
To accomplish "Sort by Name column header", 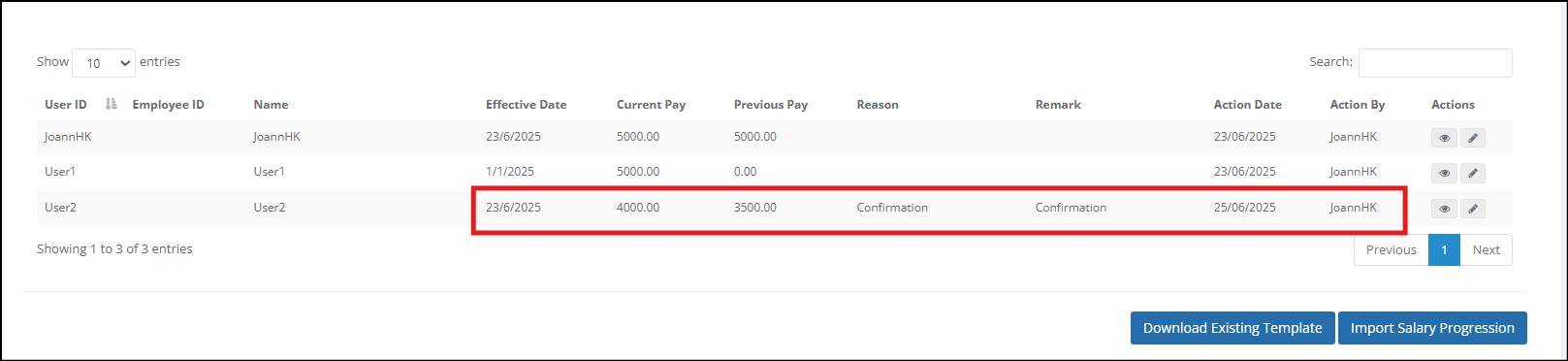I will coord(271,105).
